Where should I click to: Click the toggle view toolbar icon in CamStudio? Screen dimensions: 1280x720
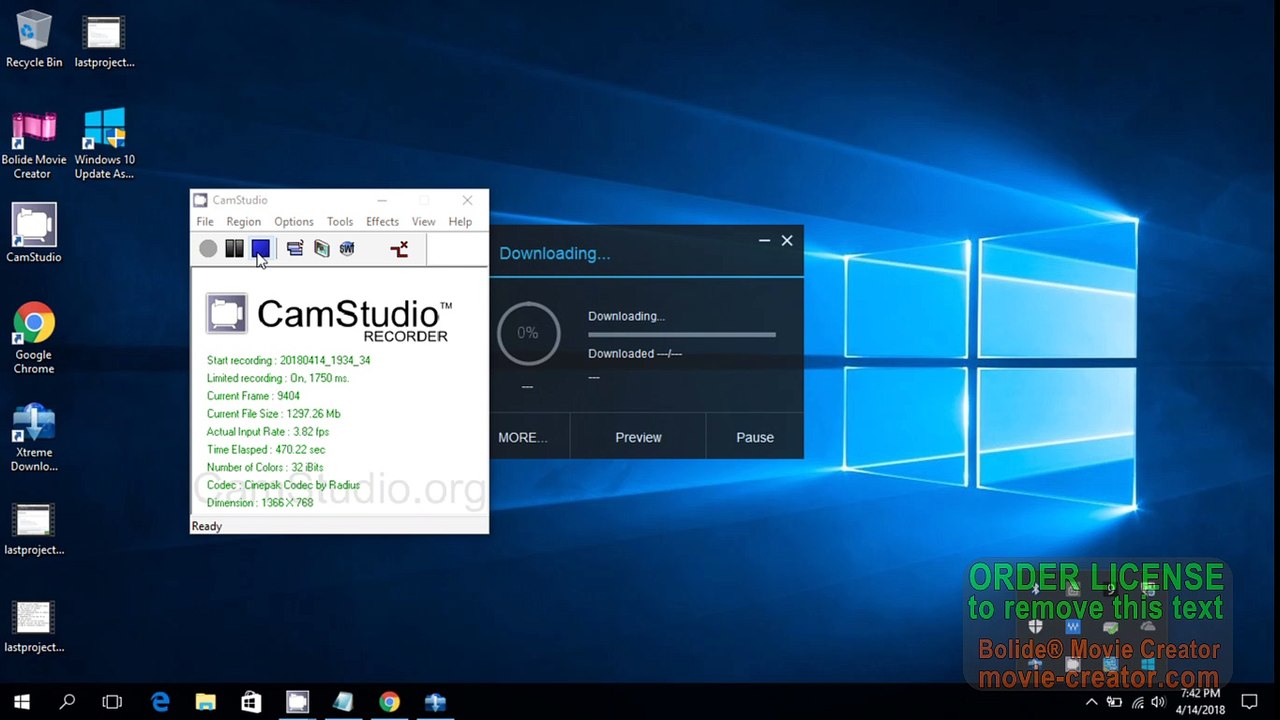pyautogui.click(x=295, y=249)
